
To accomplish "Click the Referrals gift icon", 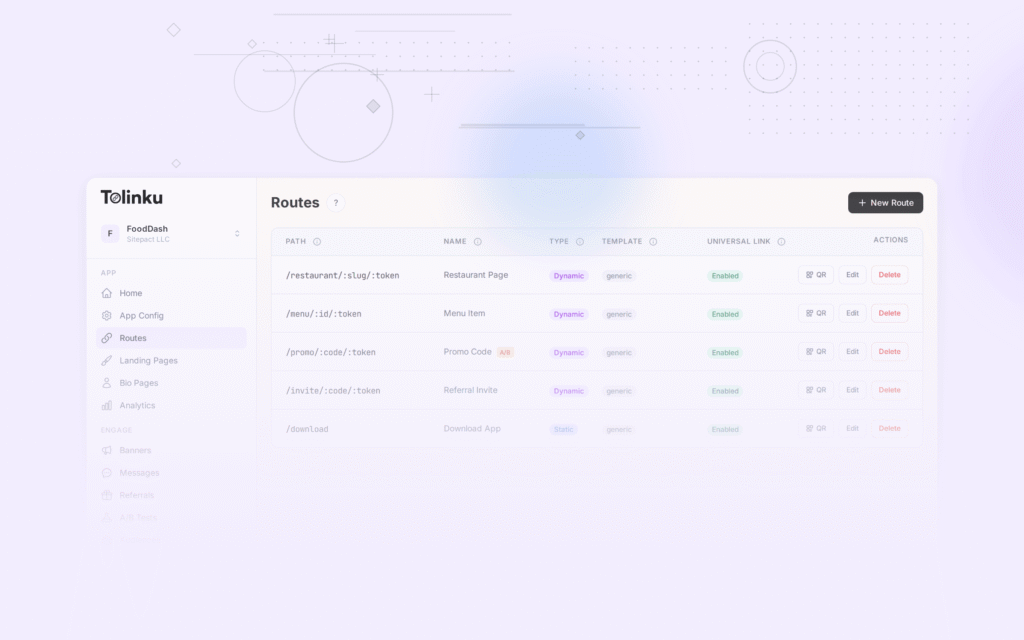I will [106, 495].
